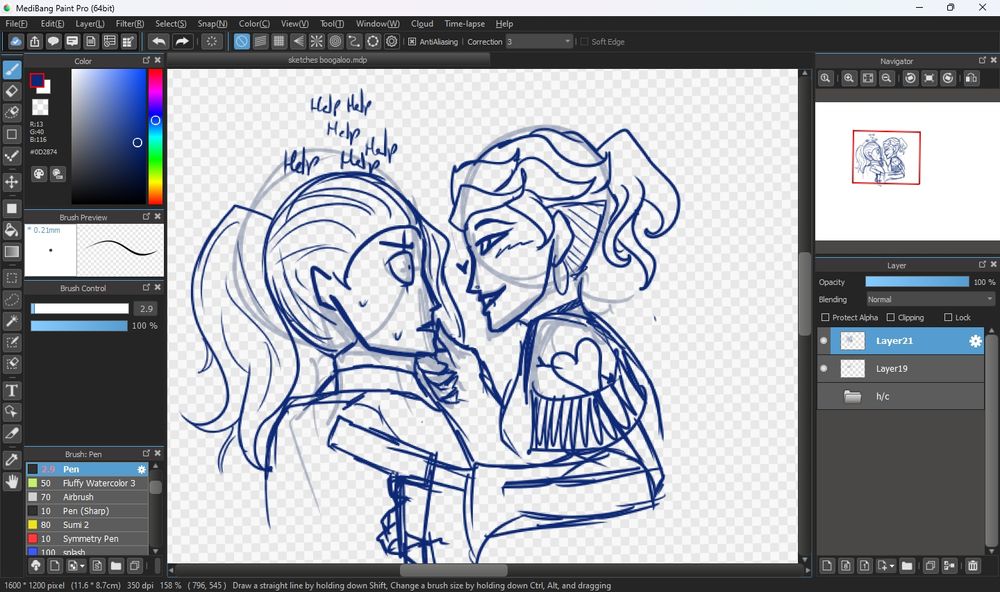Click the Layer21 settings gear
Viewport: 1000px width, 592px height.
pos(973,341)
